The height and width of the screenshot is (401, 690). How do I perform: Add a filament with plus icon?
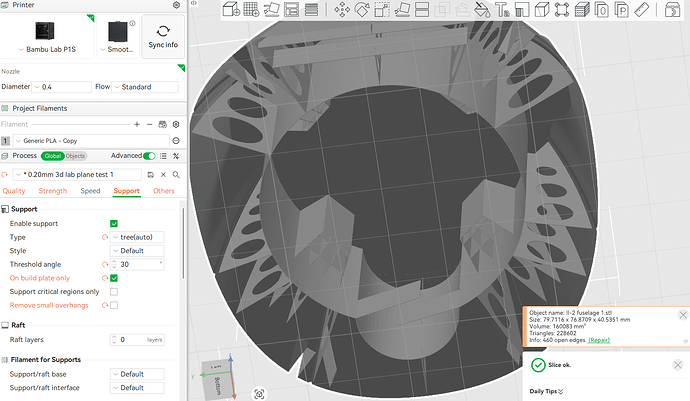click(x=137, y=125)
